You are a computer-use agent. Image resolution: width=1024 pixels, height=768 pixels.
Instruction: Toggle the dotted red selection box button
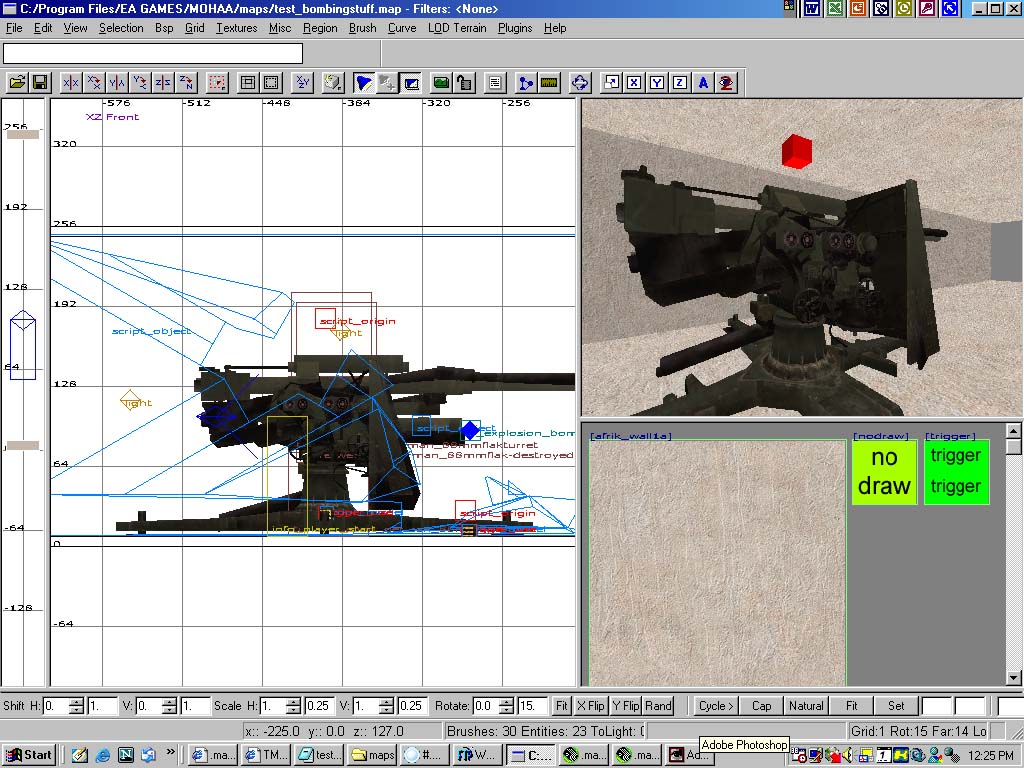(x=217, y=83)
